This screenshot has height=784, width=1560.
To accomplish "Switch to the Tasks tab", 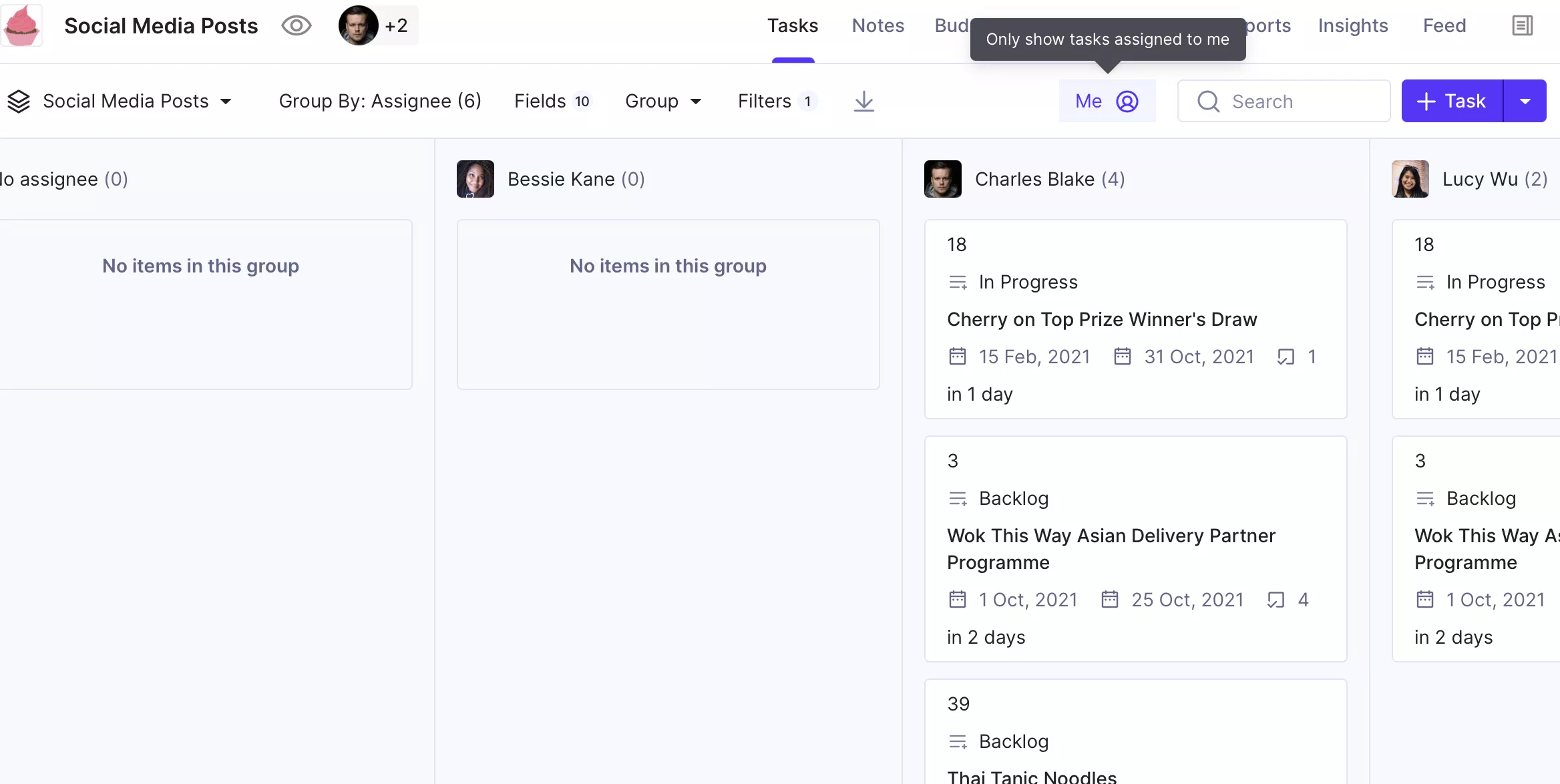I will coord(793,25).
